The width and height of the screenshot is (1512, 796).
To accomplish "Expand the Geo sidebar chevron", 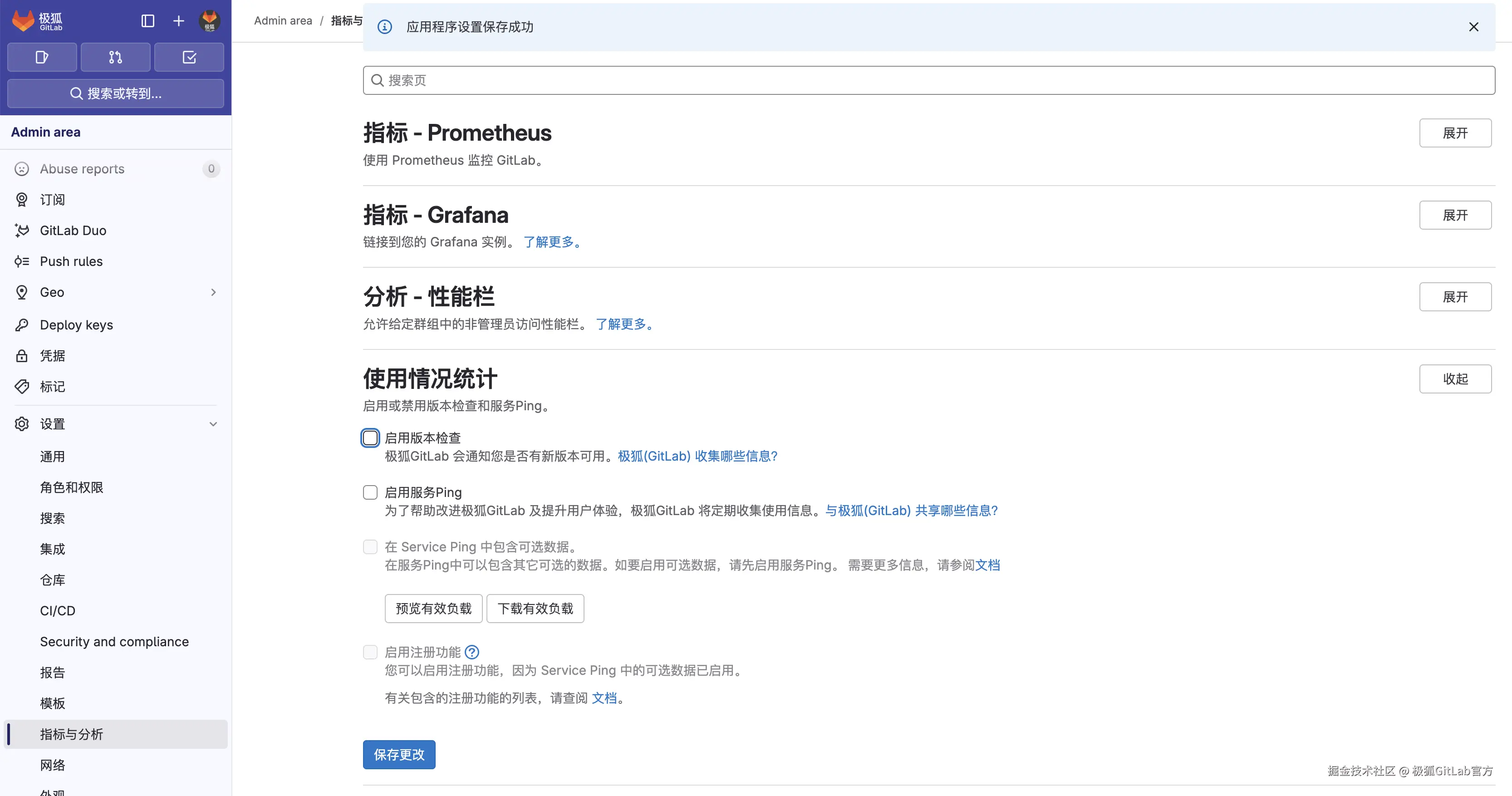I will pos(213,292).
